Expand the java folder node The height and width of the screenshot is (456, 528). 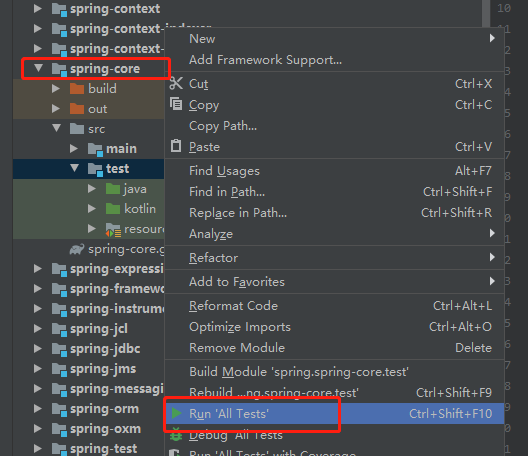point(92,188)
